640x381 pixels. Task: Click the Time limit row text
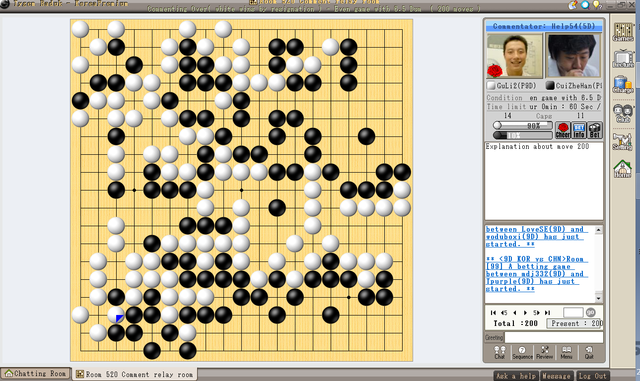coord(544,107)
